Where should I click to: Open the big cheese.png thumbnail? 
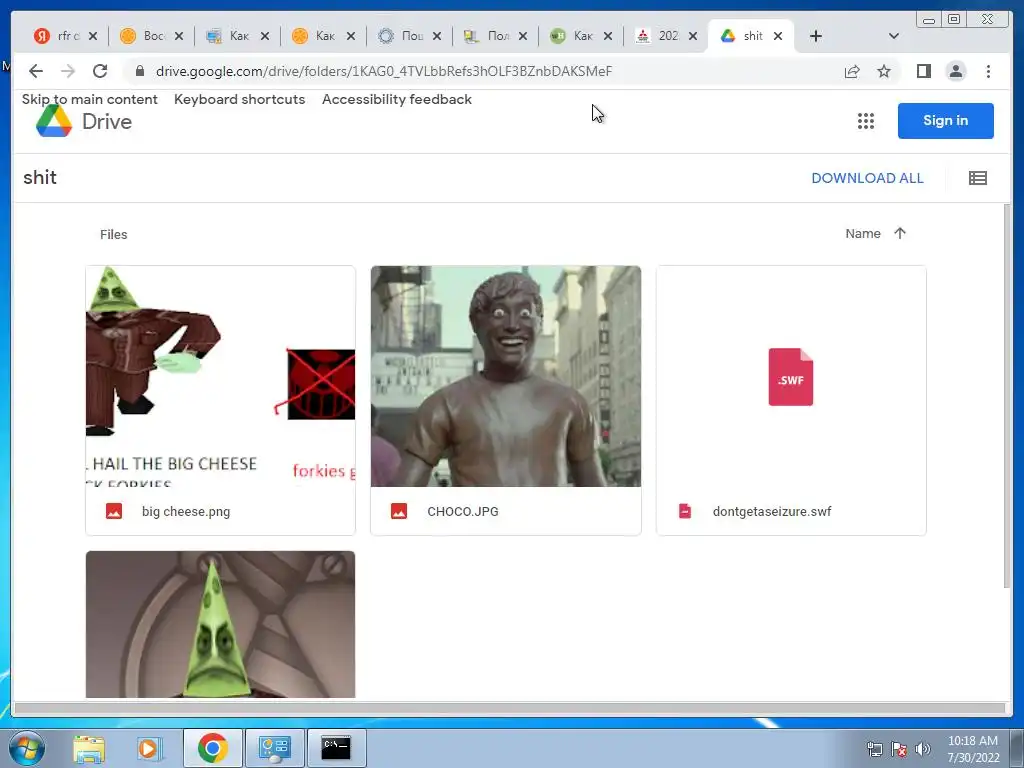tap(221, 376)
